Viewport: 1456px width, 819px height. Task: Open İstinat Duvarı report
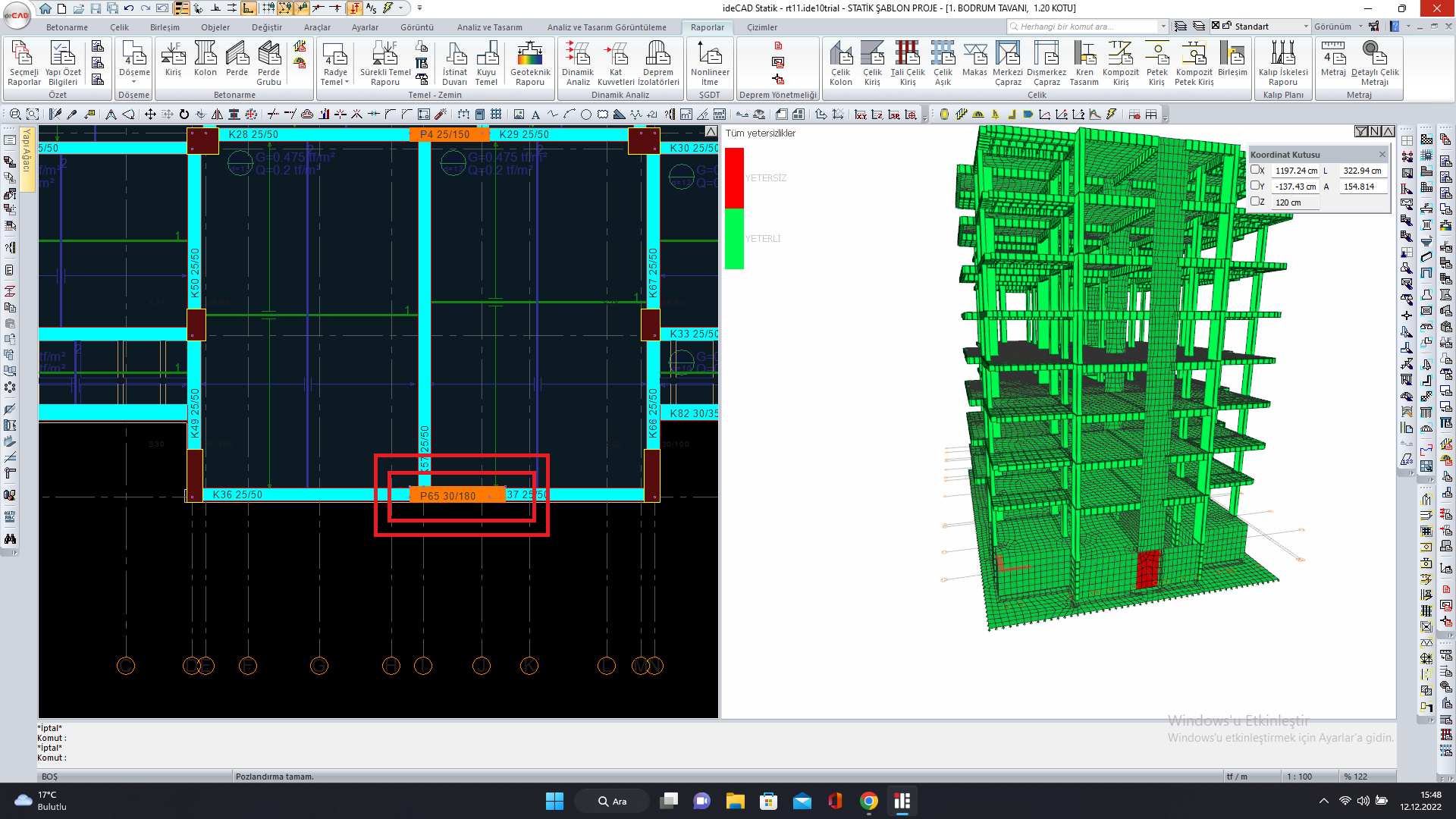pos(455,64)
